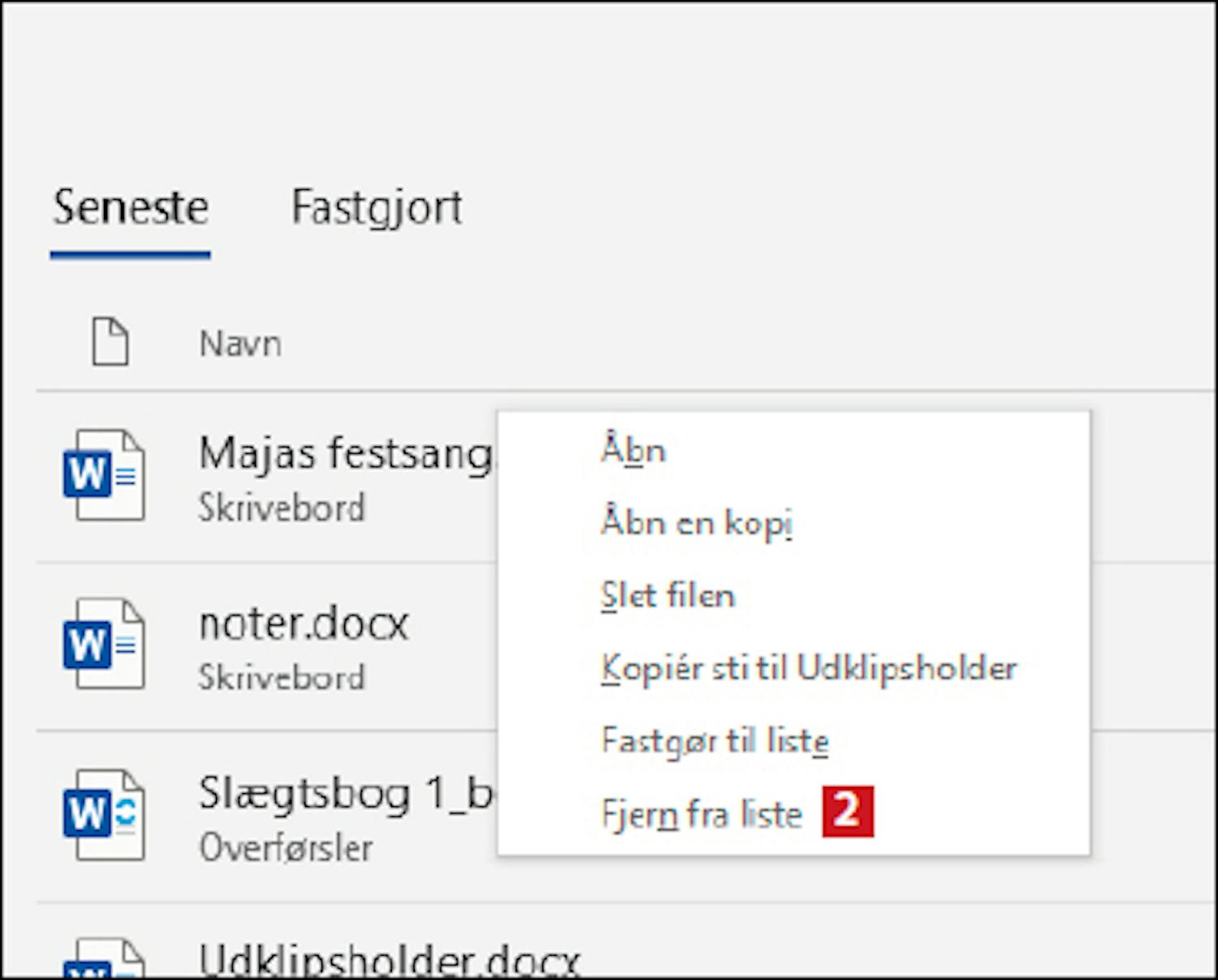This screenshot has height=980, width=1218.
Task: Open the Slægtsbog 1 document
Action: 345,793
